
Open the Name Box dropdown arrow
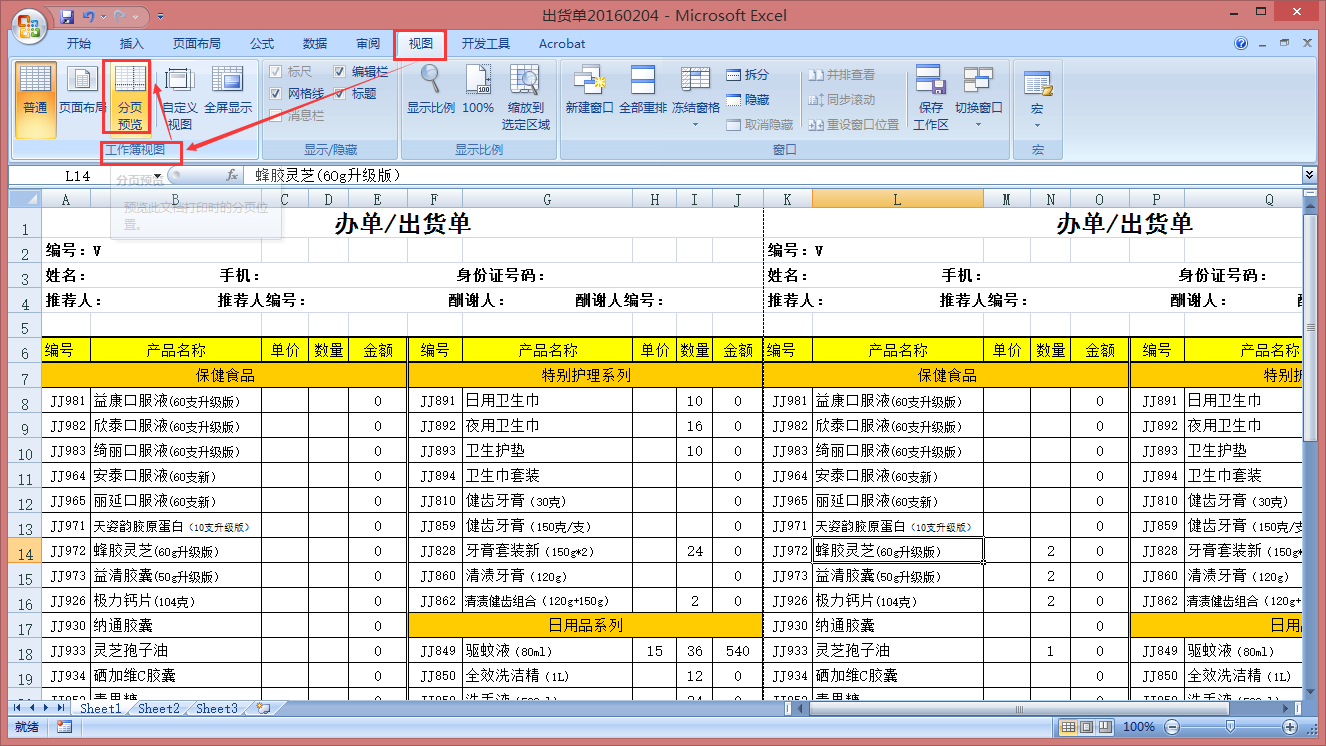156,175
